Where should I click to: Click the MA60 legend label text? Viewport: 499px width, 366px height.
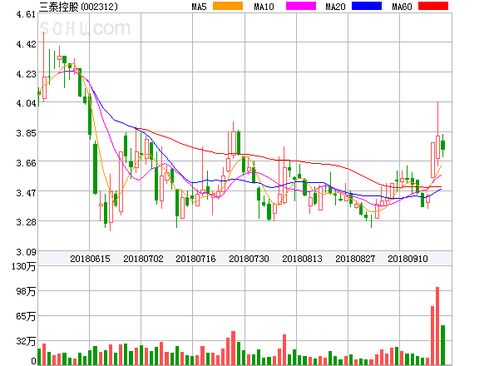coord(402,6)
